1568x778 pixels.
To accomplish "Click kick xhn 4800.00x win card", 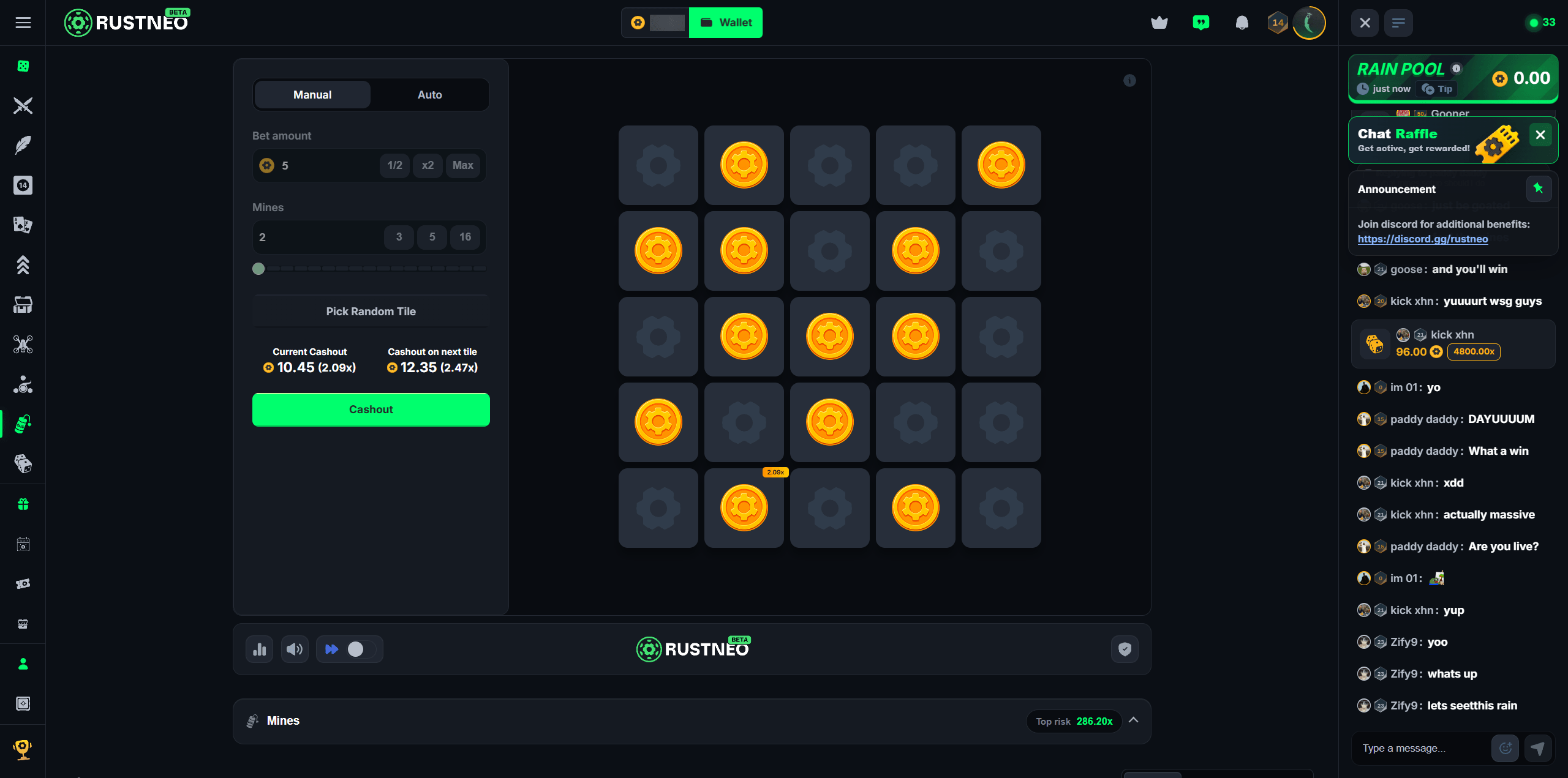I will coord(1453,344).
